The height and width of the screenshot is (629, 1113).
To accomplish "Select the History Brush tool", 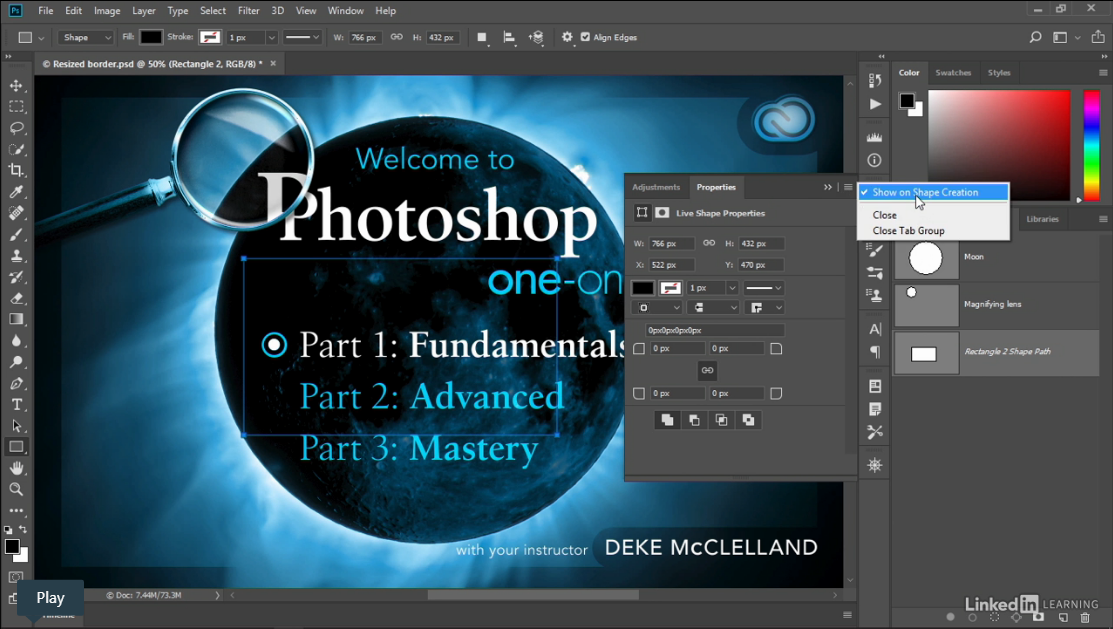I will [16, 277].
